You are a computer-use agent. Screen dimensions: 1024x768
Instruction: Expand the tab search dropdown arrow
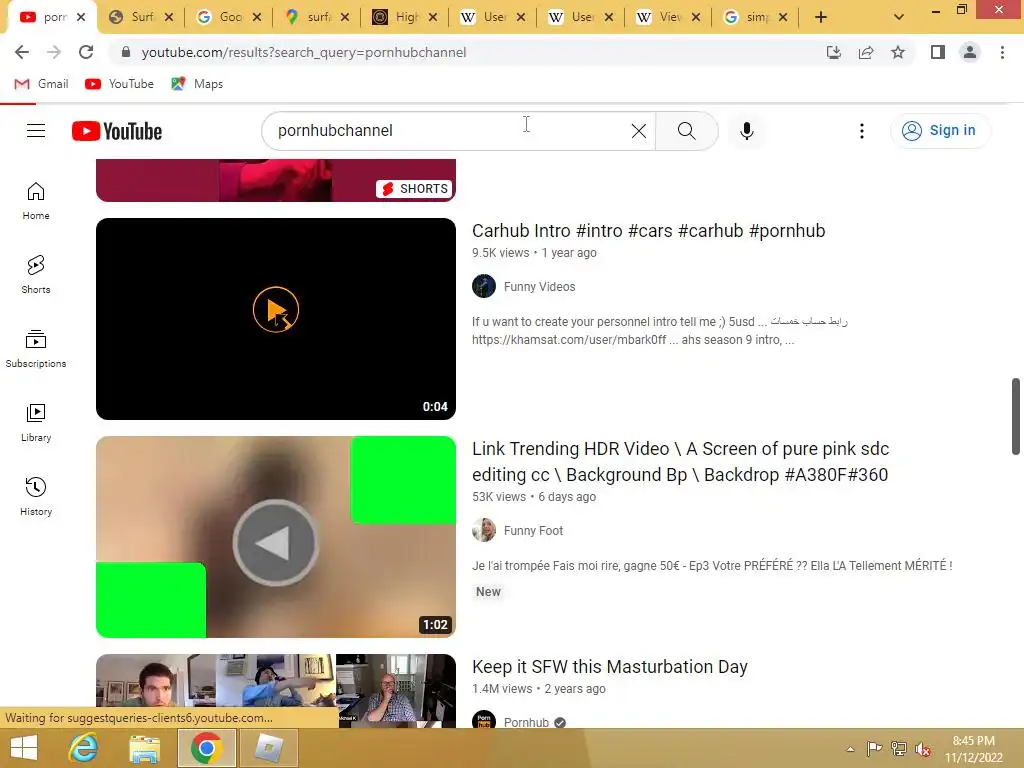(x=899, y=18)
